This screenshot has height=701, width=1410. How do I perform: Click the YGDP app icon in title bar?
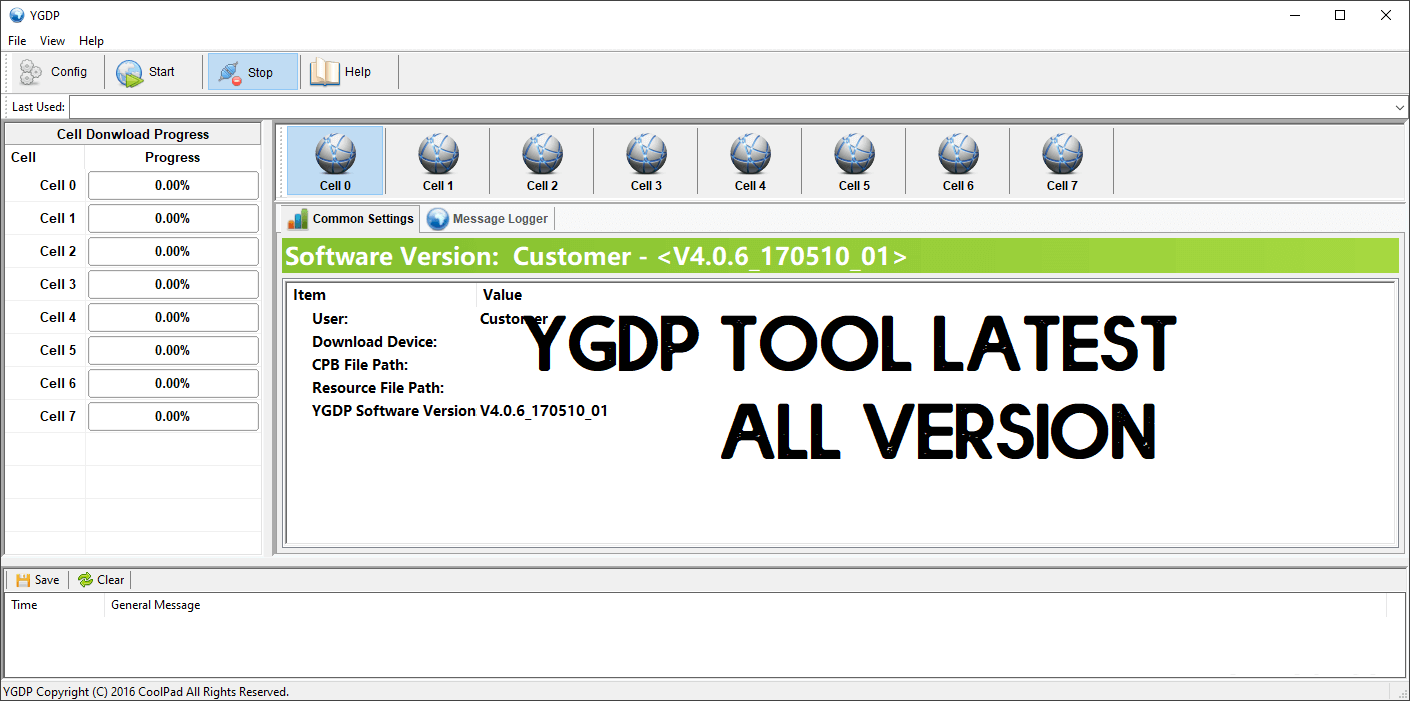(16, 15)
